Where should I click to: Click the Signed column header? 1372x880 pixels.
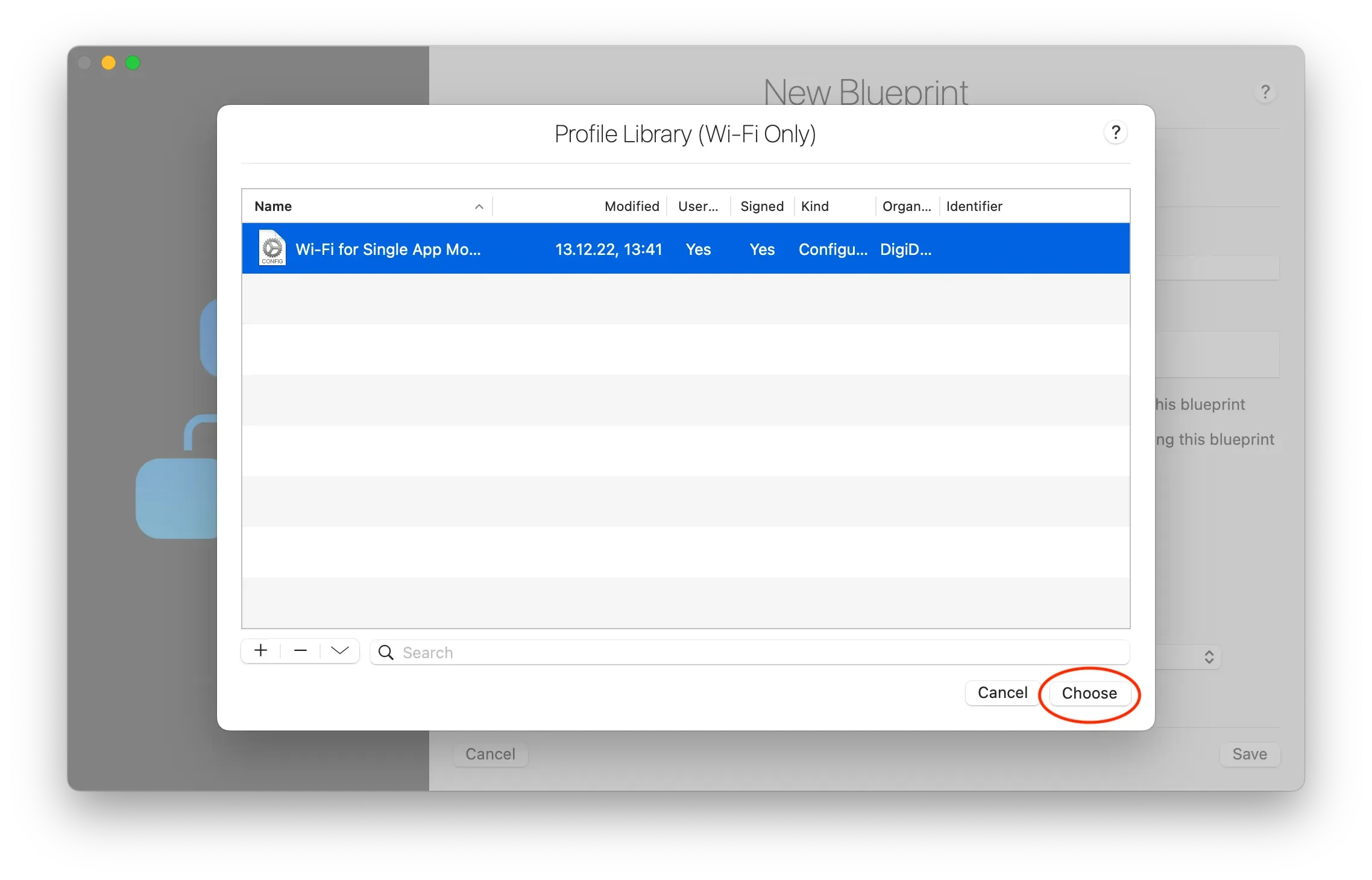point(761,207)
